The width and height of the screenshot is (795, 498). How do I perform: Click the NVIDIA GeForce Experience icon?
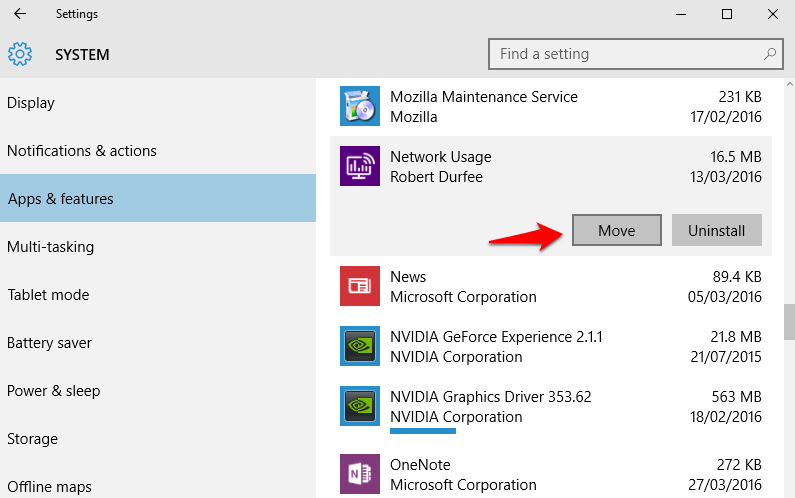tap(359, 346)
